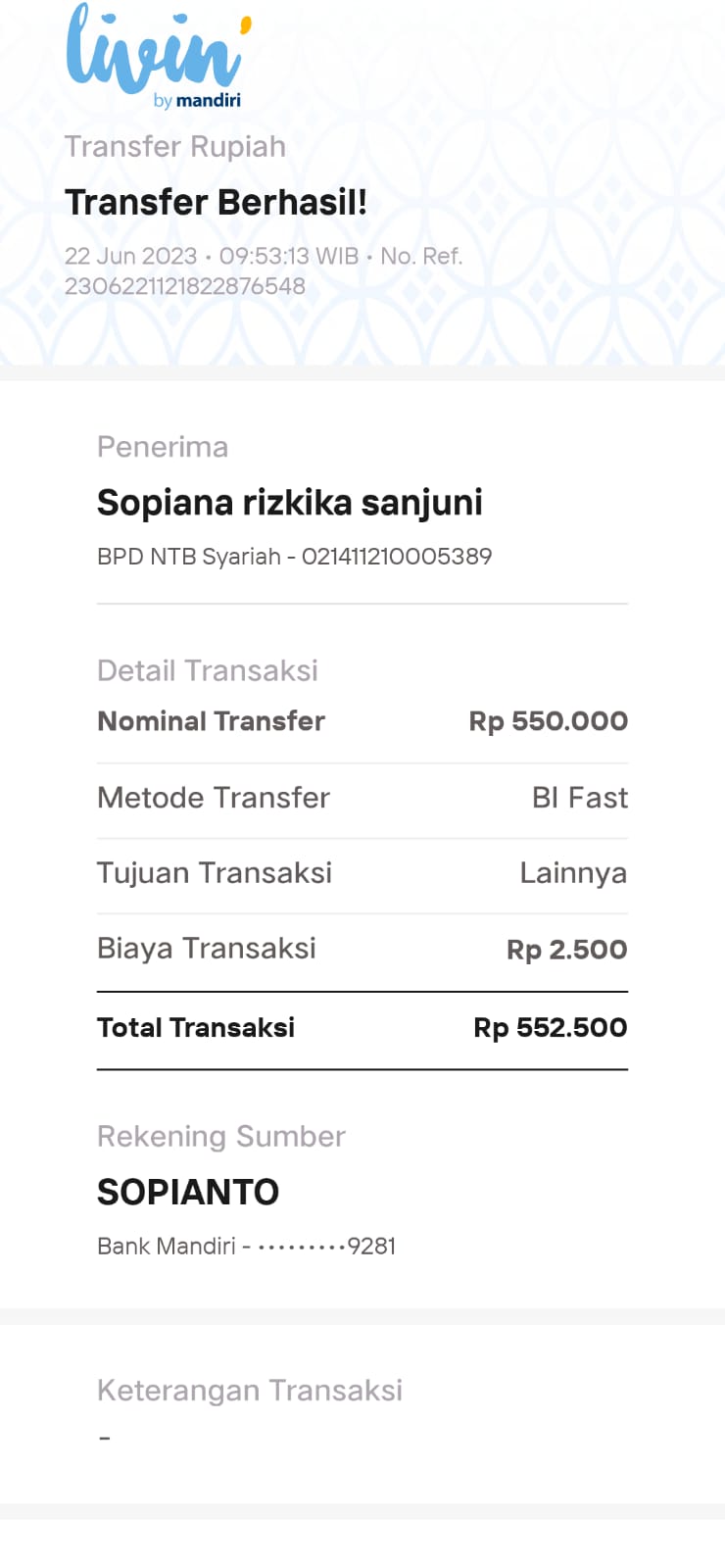Click the masked Bank Mandiri account ending 9281
This screenshot has height=1568, width=725.
click(x=246, y=1247)
